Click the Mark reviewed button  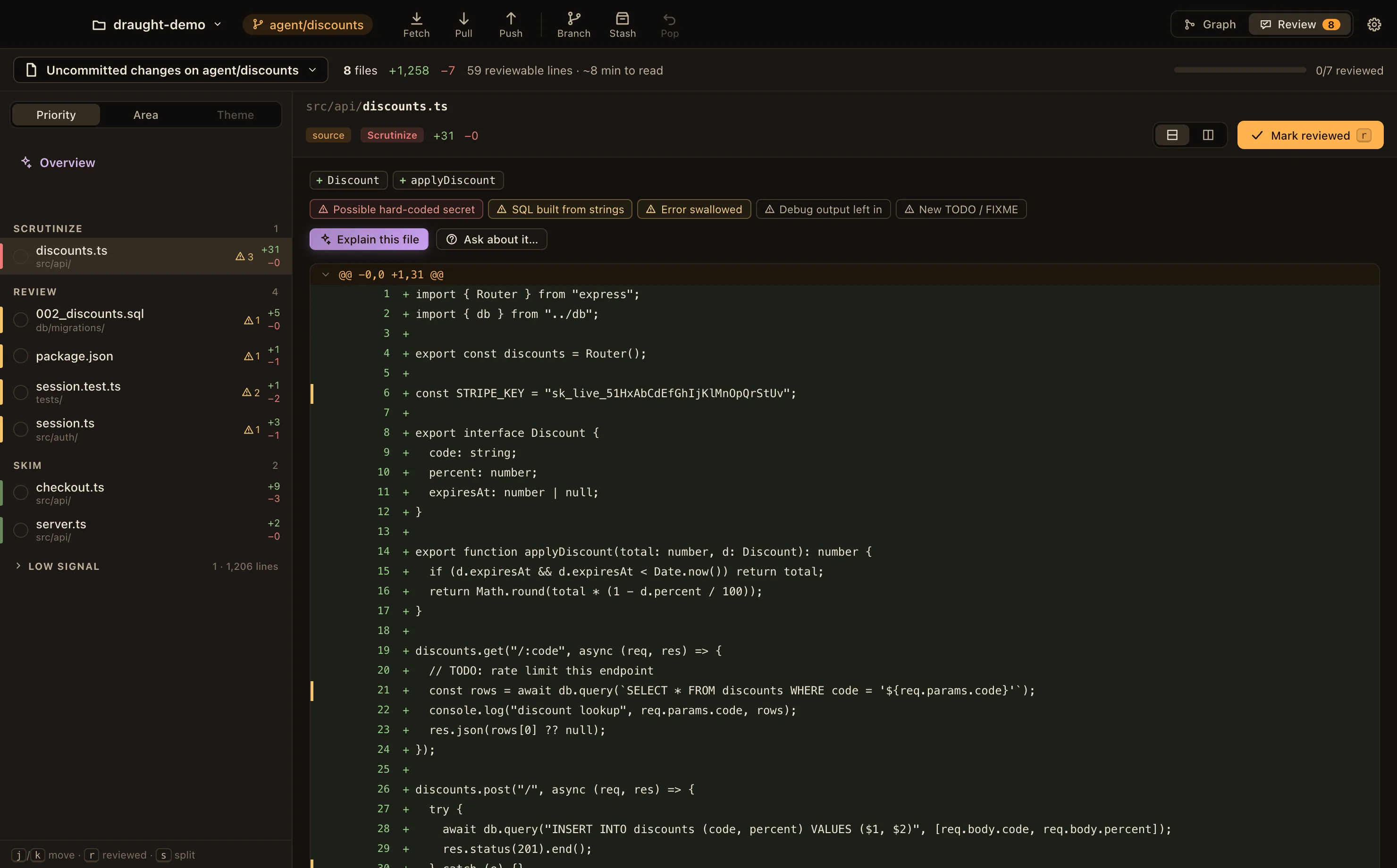click(x=1310, y=135)
